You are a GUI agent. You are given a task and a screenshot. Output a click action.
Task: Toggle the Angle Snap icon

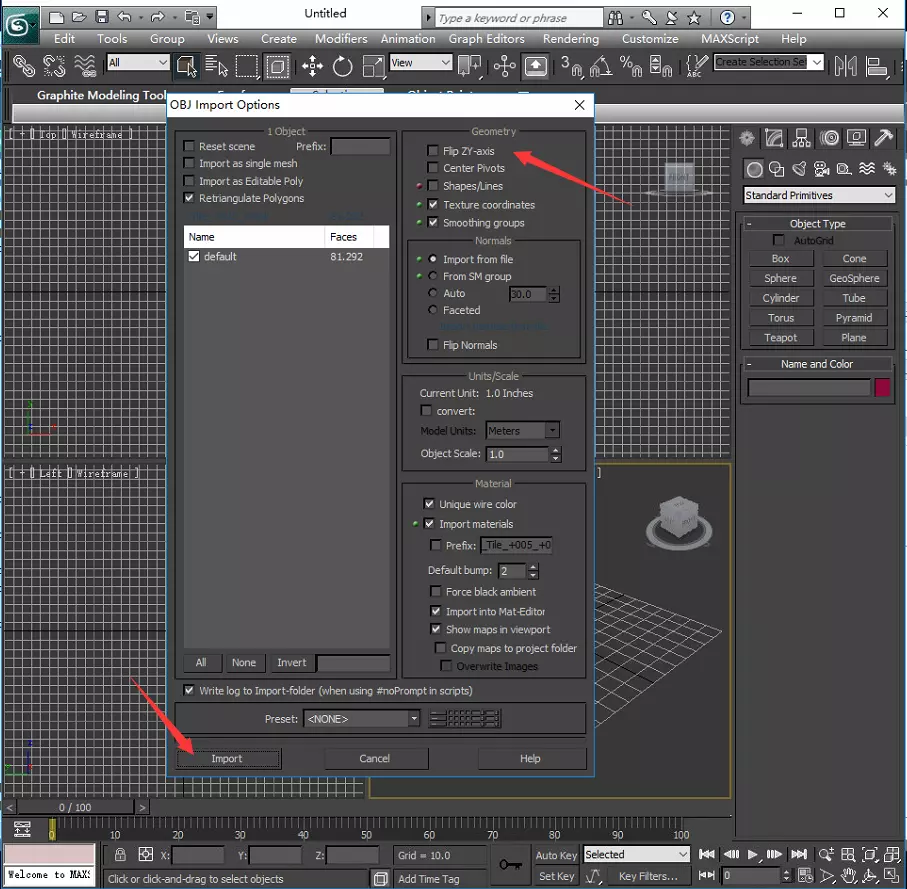point(601,66)
